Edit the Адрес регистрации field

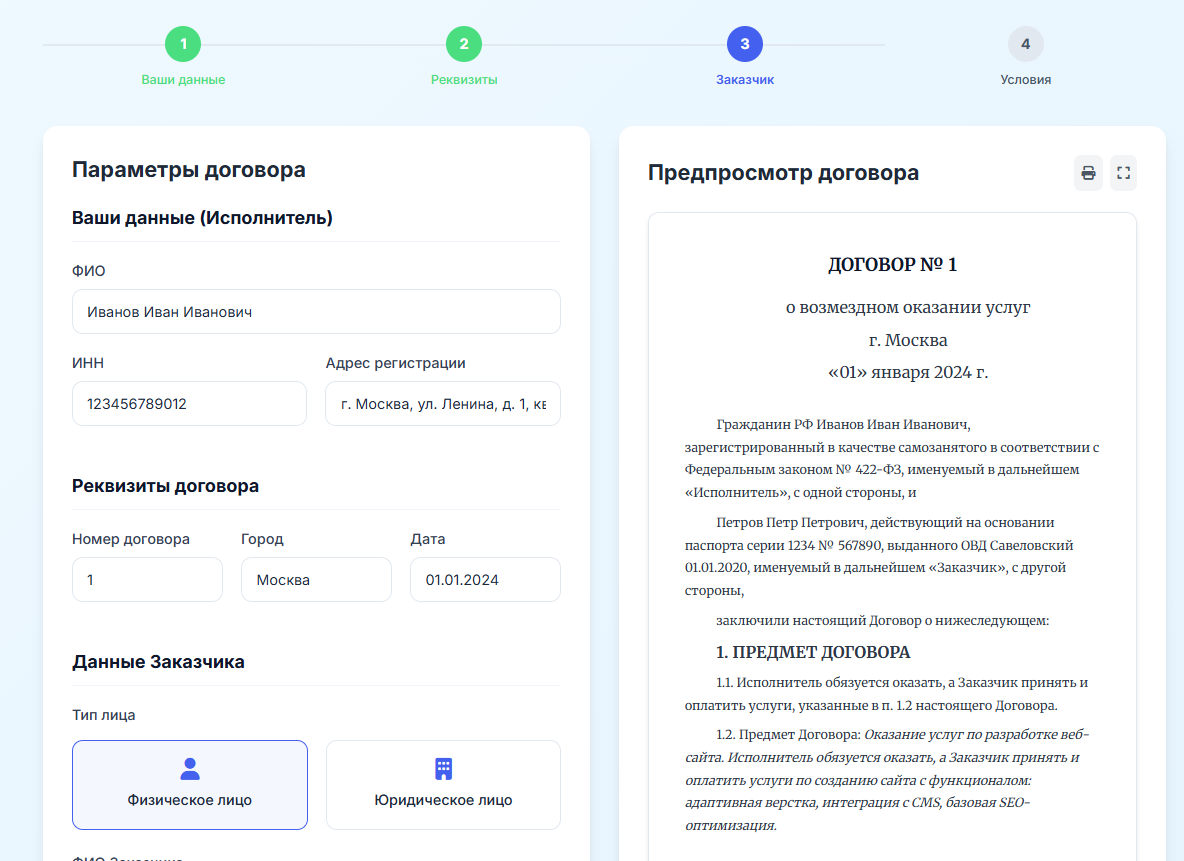(442, 404)
